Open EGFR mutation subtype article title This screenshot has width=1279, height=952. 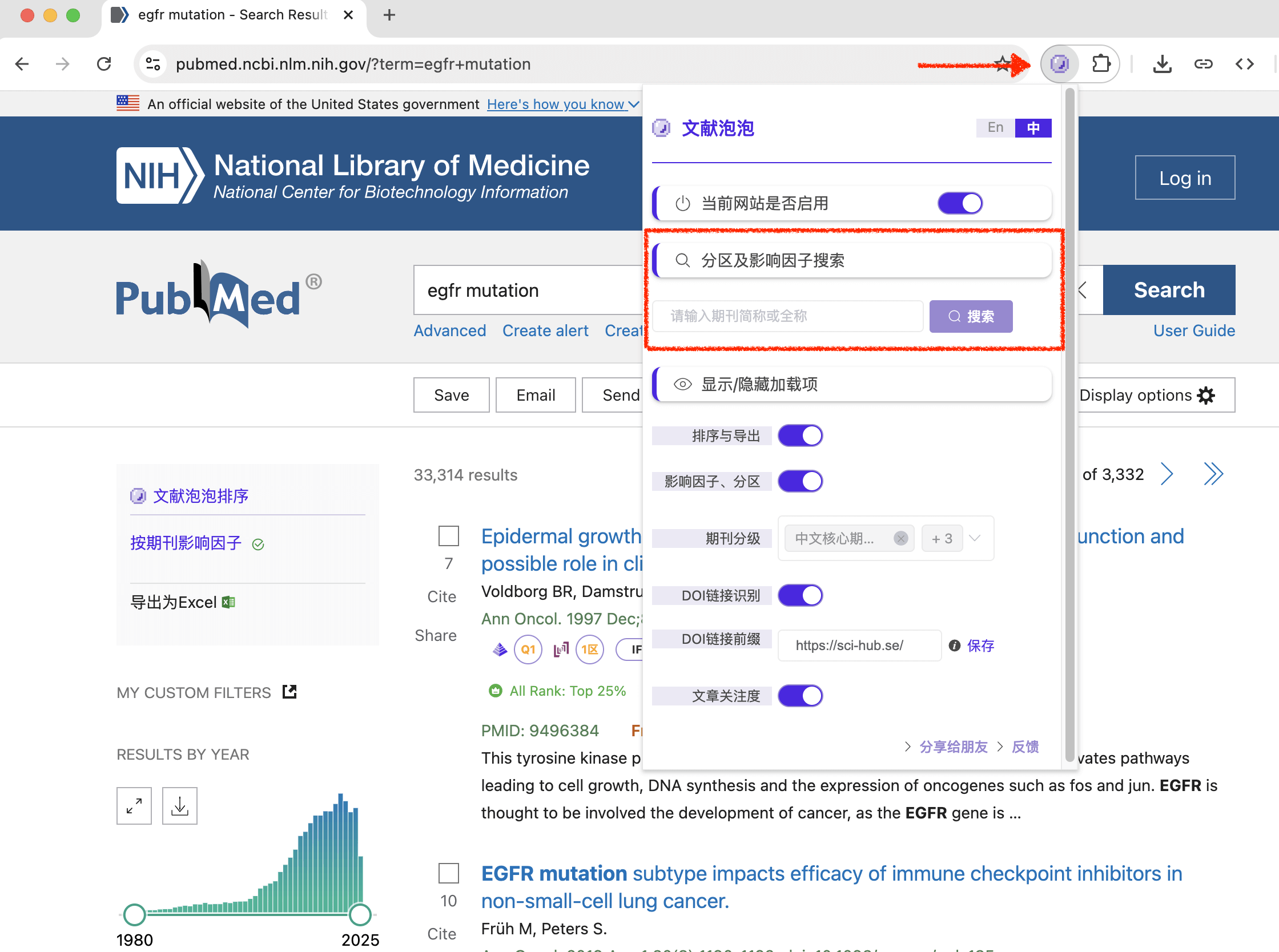[831, 887]
